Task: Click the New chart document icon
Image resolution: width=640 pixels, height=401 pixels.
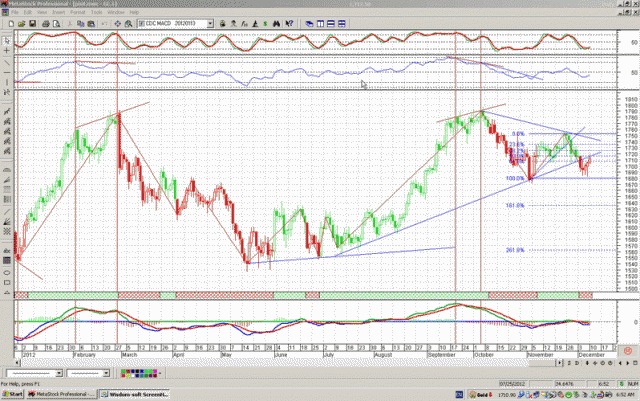Action: click(11, 24)
